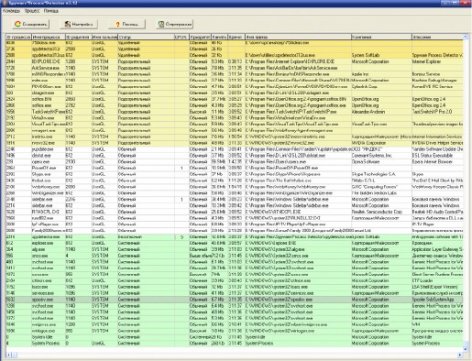Select the Skype.exe process row
472x361 pixels.
pos(234,174)
